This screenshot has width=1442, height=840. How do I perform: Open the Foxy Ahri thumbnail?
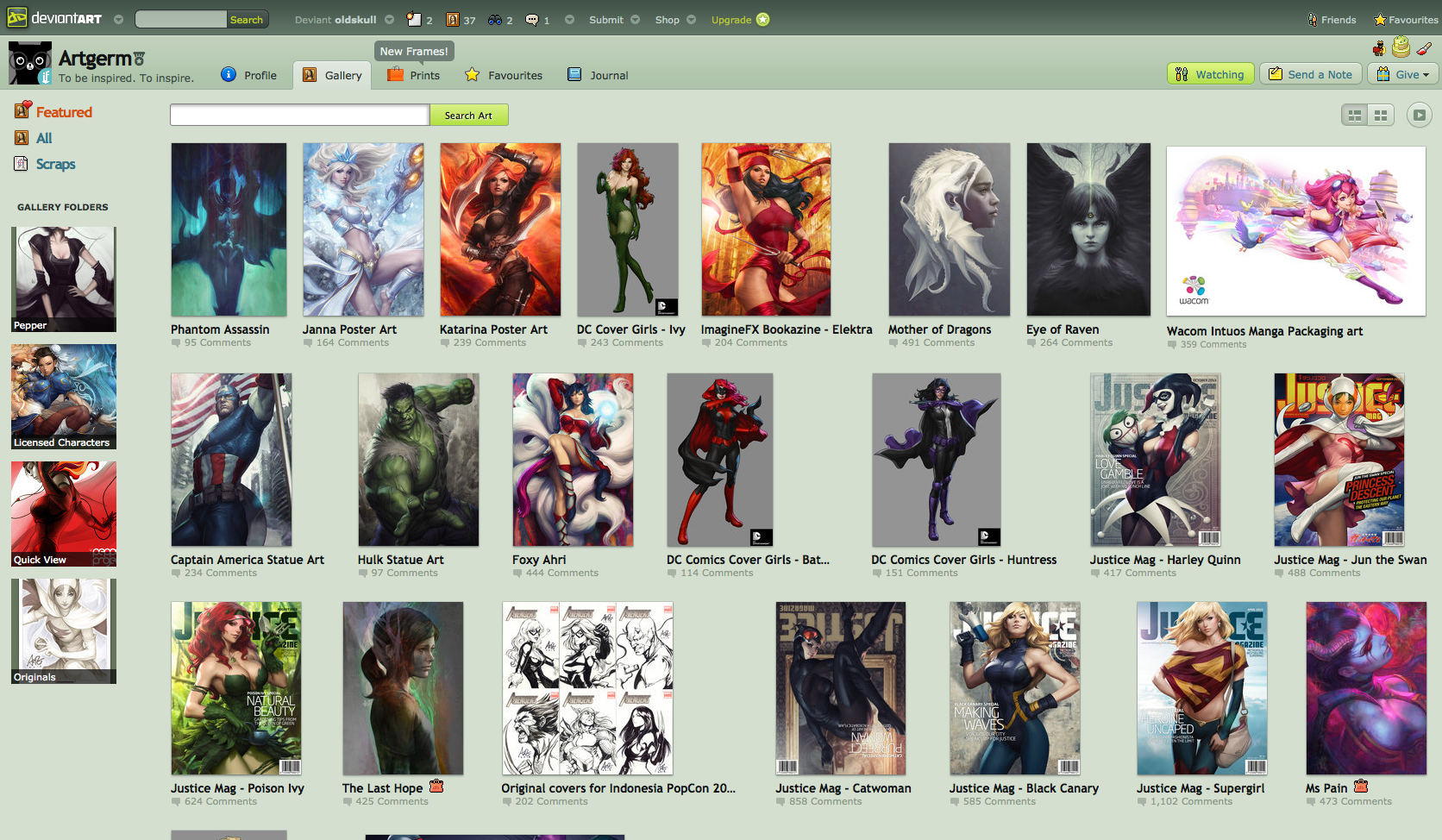click(x=573, y=460)
